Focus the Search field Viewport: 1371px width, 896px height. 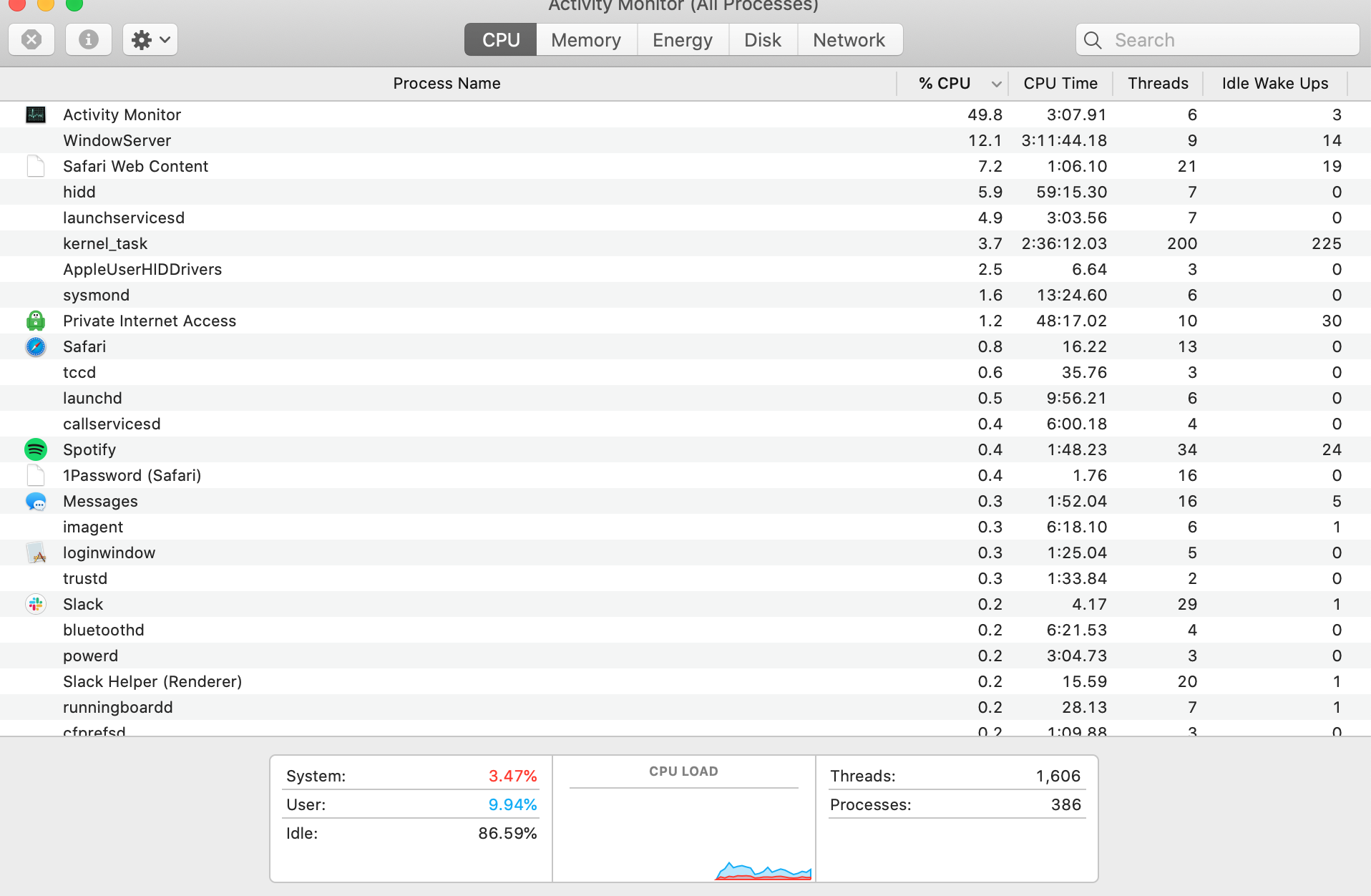pos(1218,39)
